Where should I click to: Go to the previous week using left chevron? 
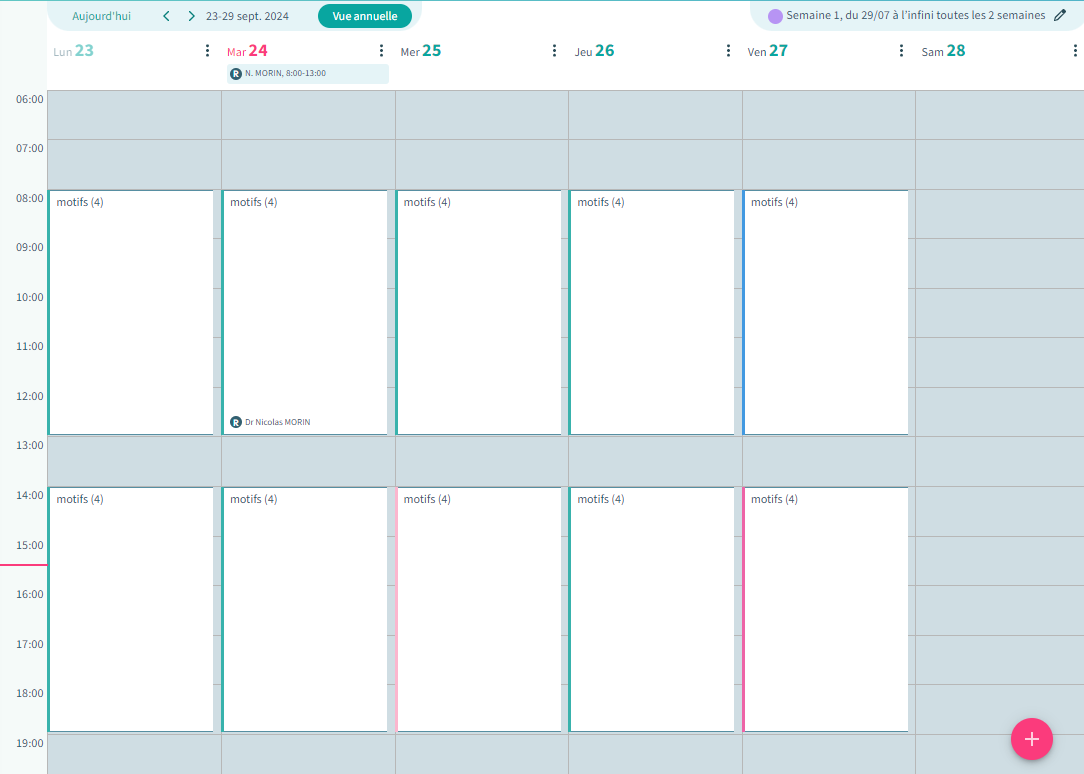(x=166, y=16)
